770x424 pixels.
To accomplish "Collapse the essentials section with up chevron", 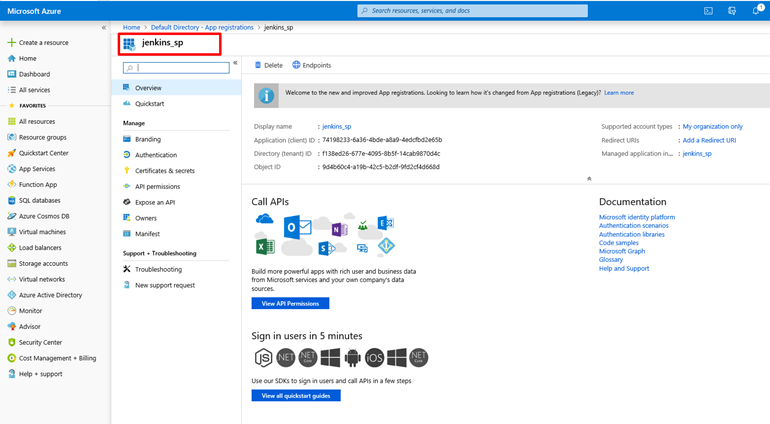I will pos(589,179).
